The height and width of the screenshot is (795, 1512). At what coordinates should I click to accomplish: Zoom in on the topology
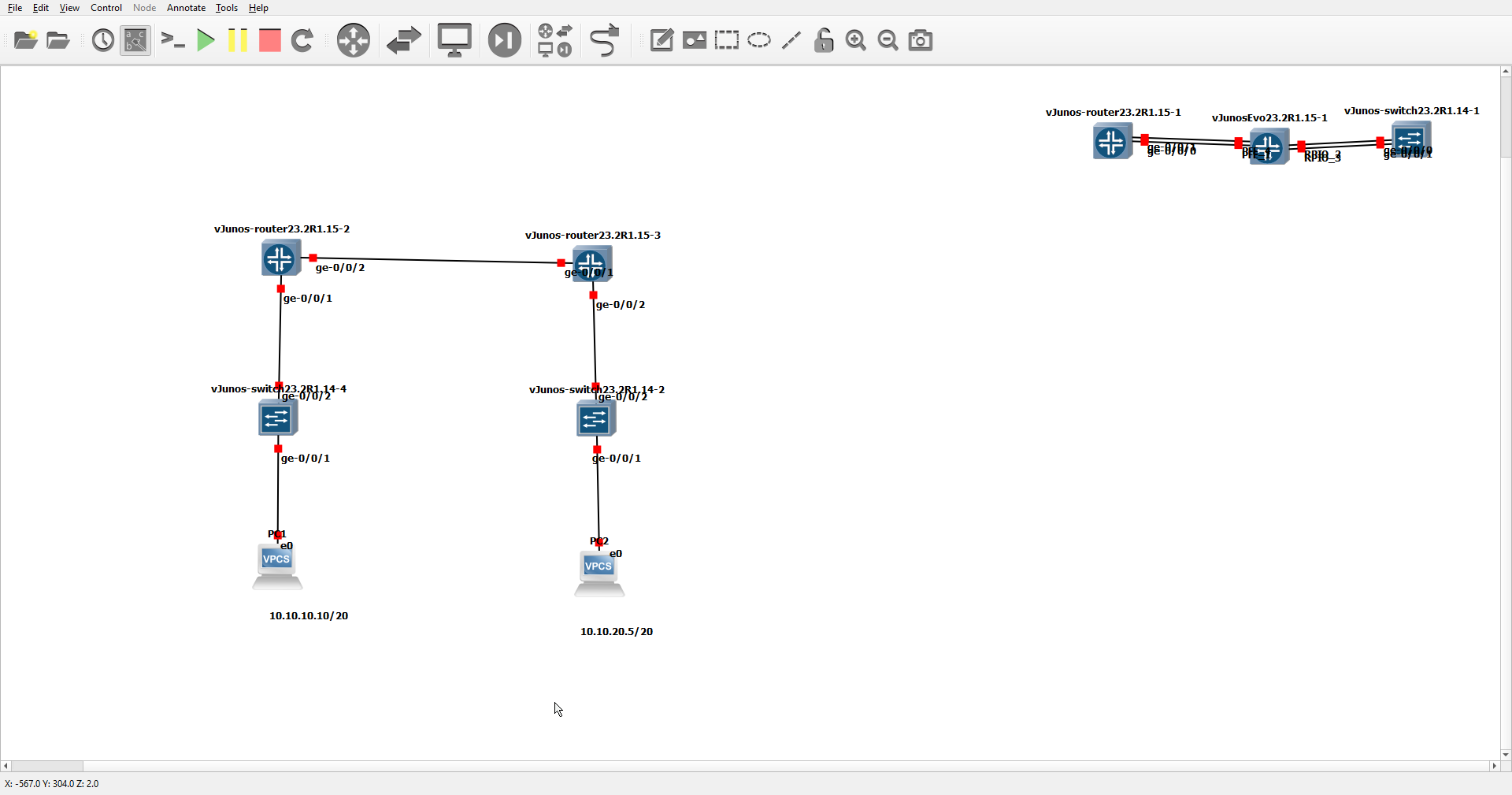(855, 40)
